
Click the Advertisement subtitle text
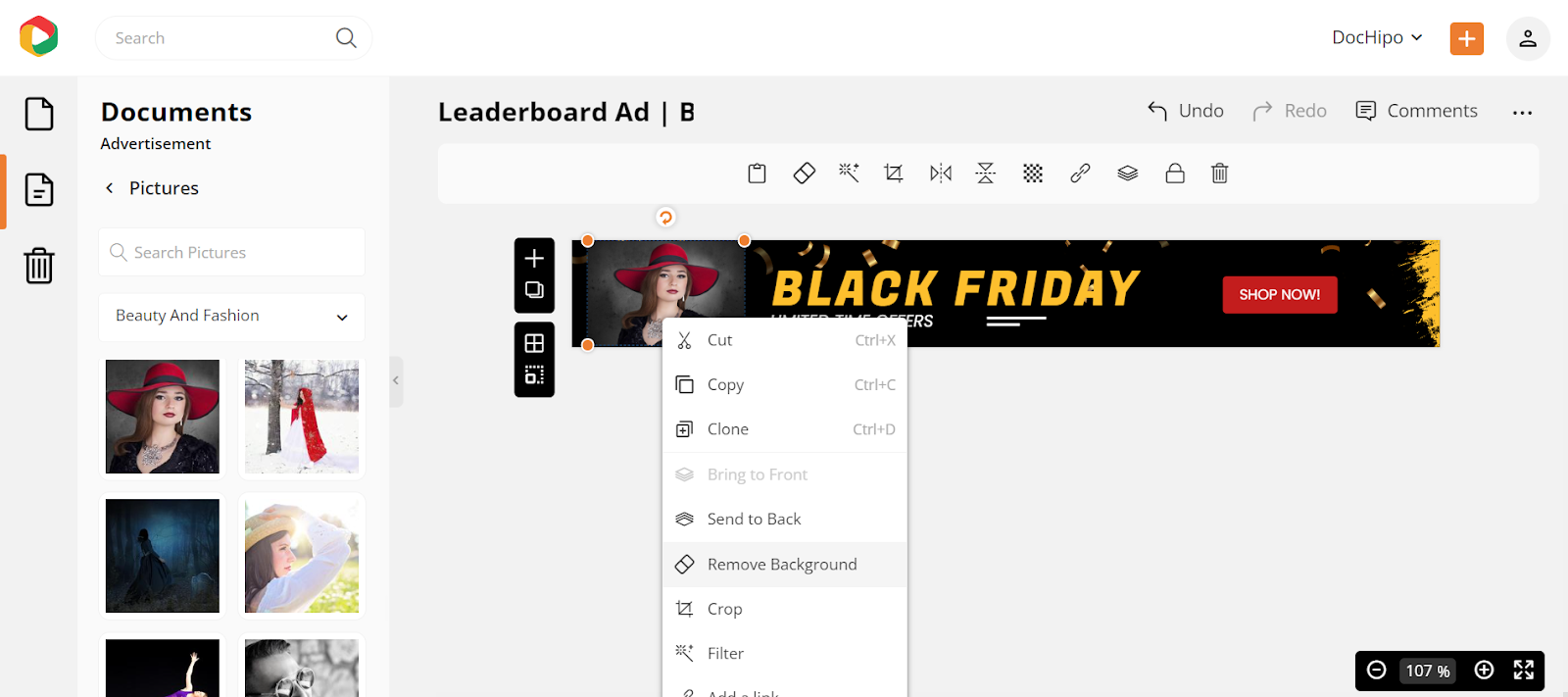[156, 144]
